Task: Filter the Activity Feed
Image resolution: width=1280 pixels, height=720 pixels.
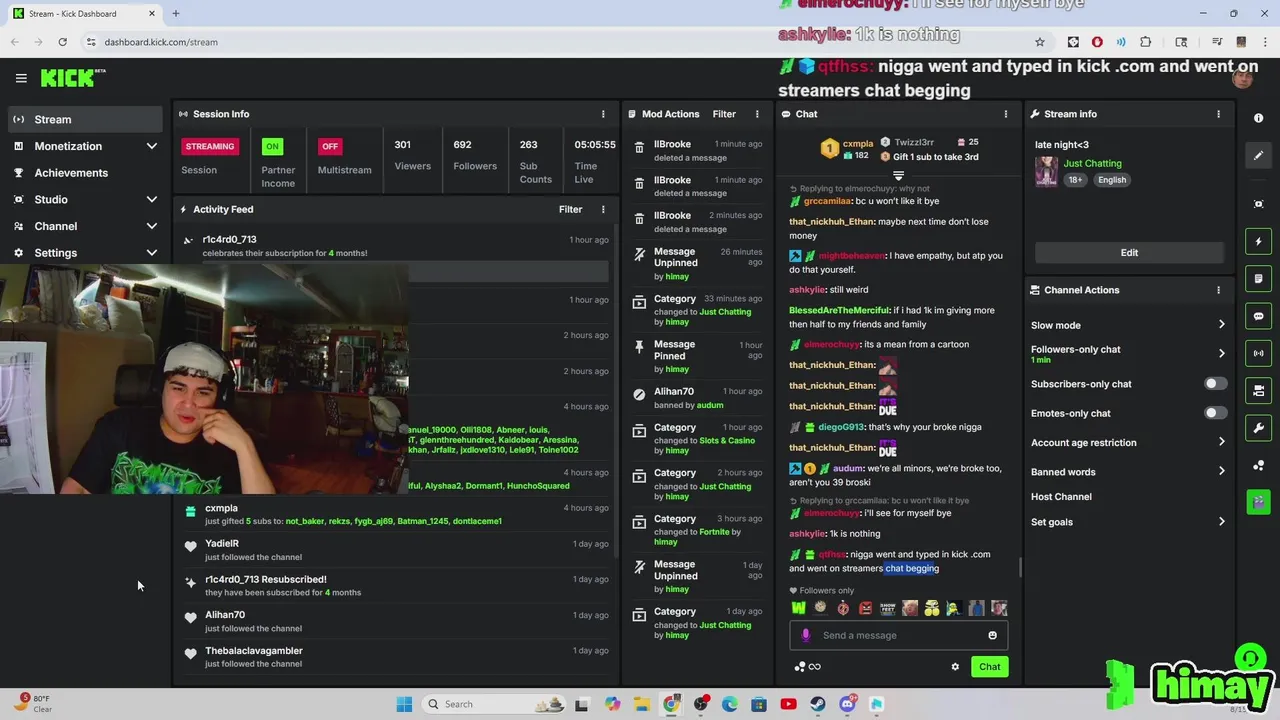Action: click(570, 209)
